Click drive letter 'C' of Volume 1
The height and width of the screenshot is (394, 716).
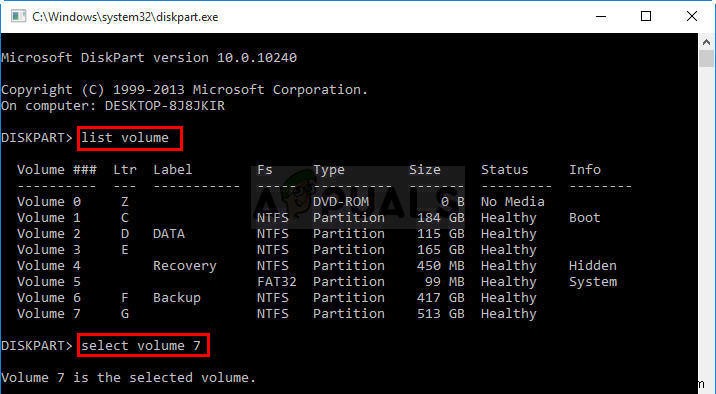(125, 218)
